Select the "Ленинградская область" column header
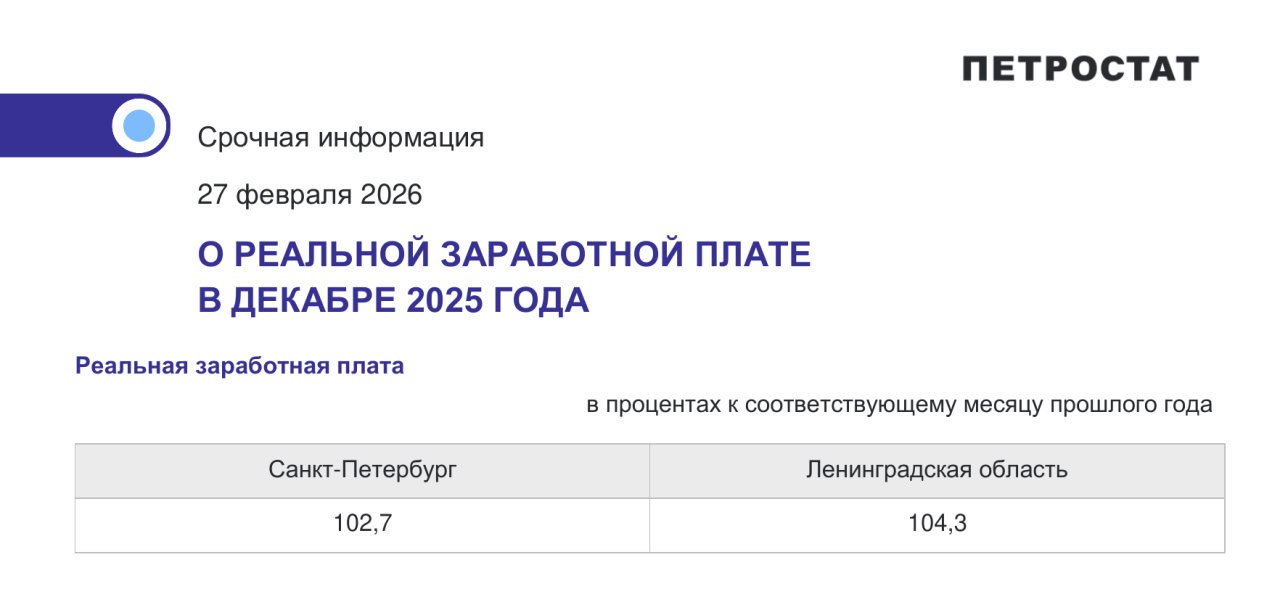 936,470
